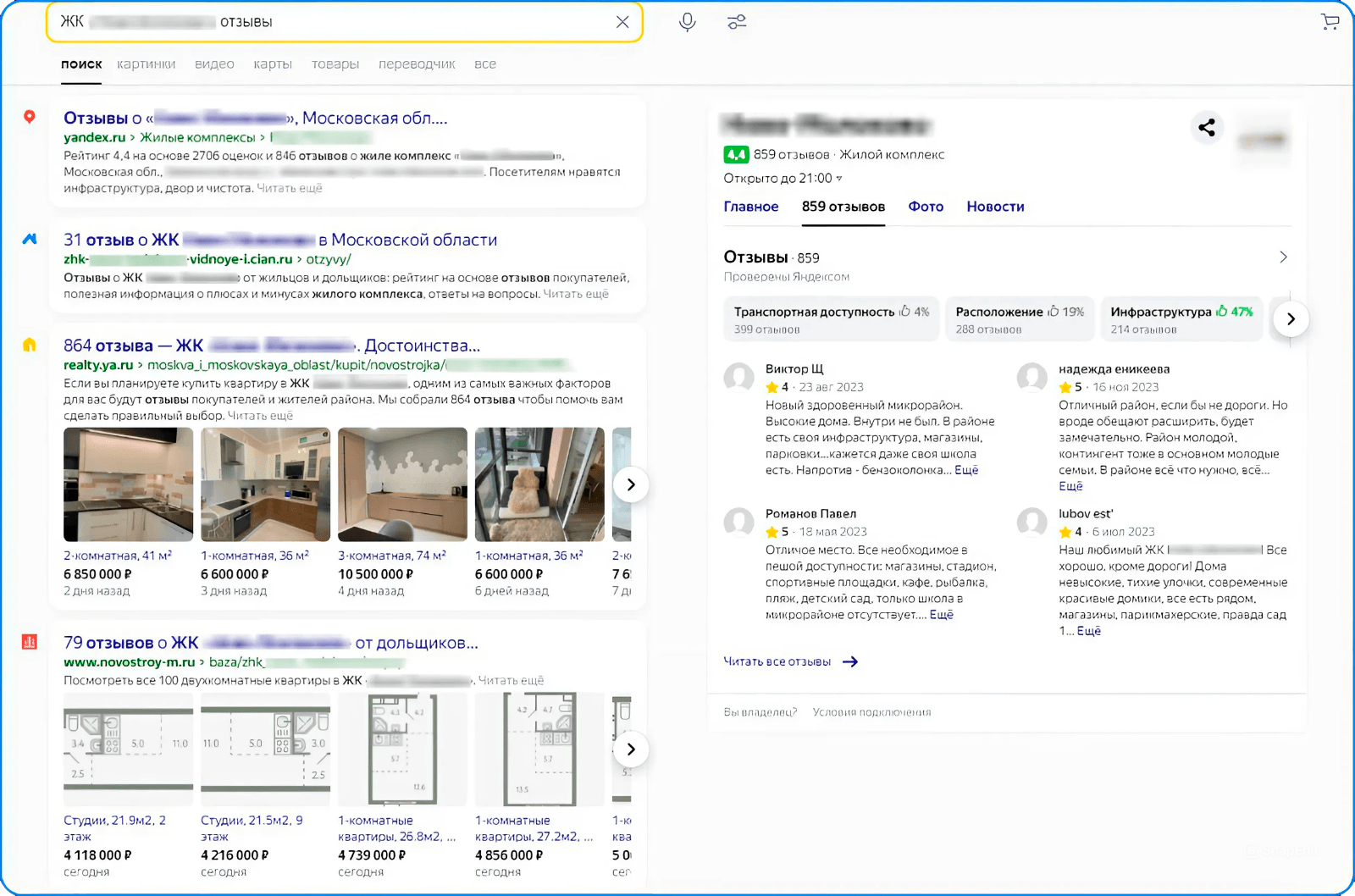Viewport: 1355px width, 896px height.
Task: Click the Cian blue favicon icon
Action: 30,239
